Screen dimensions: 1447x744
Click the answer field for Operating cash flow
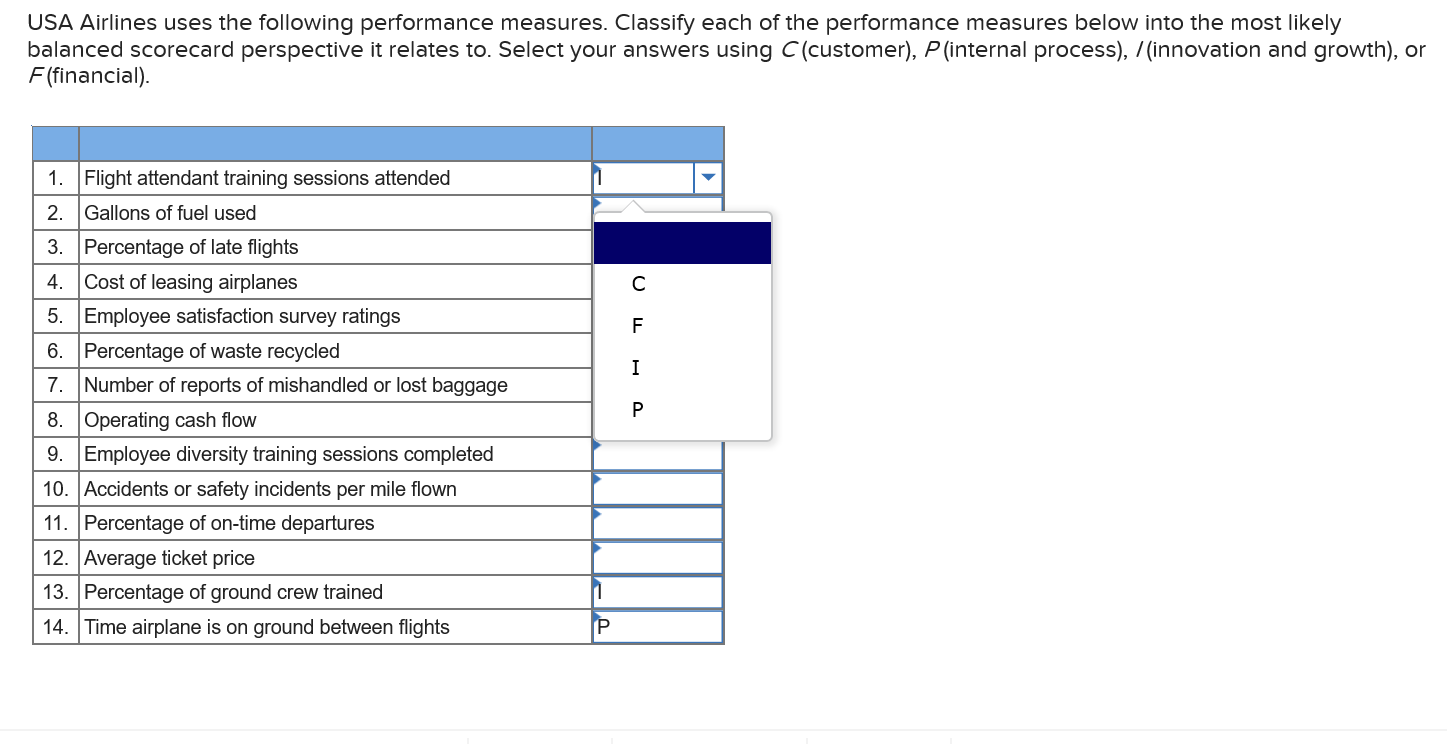[657, 420]
